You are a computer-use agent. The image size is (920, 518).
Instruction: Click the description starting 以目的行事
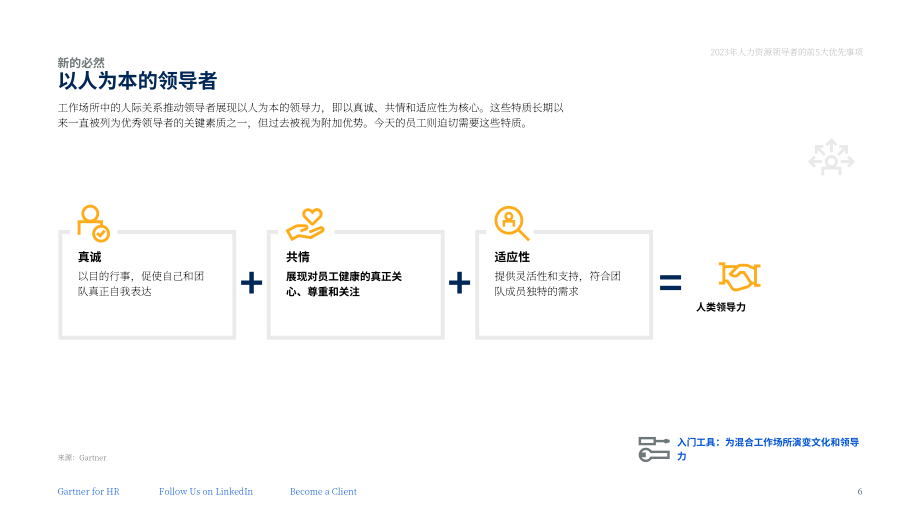point(141,283)
